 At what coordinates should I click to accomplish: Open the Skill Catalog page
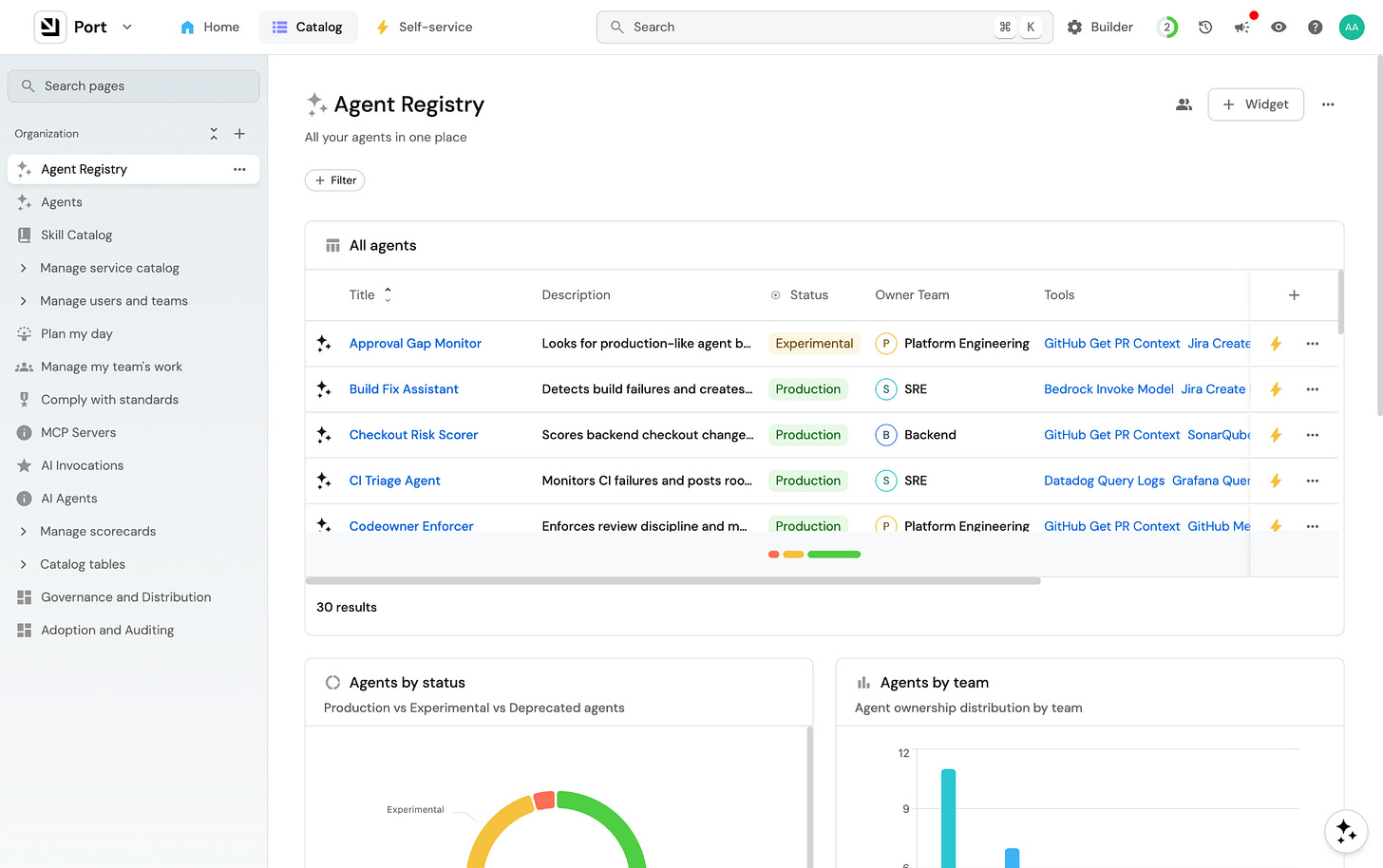click(x=76, y=236)
